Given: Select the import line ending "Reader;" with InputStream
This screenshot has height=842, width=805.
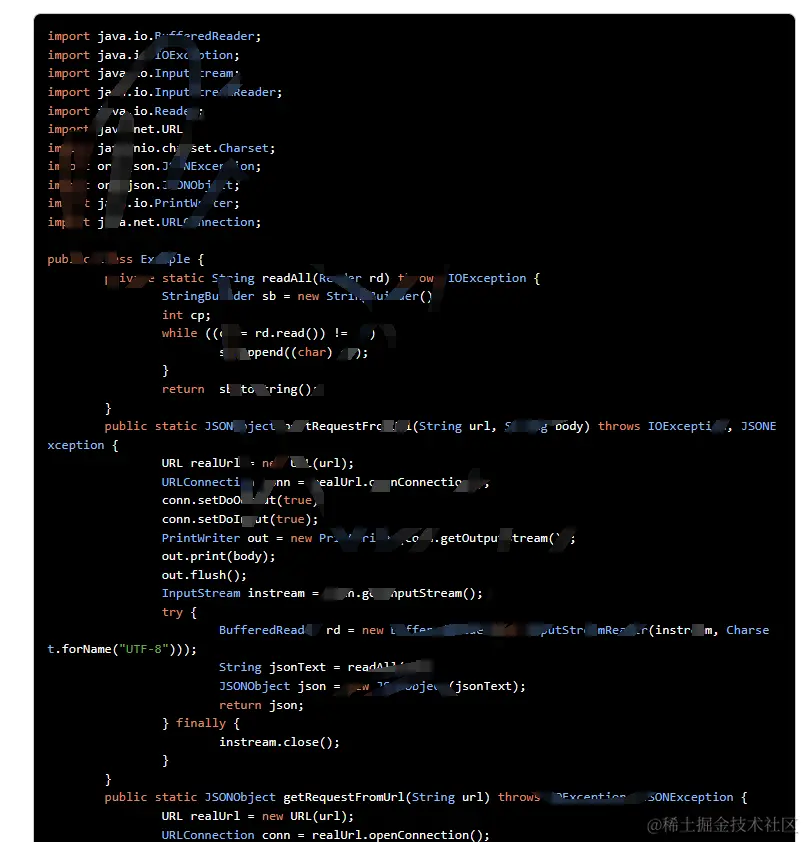Looking at the screenshot, I should tap(165, 92).
